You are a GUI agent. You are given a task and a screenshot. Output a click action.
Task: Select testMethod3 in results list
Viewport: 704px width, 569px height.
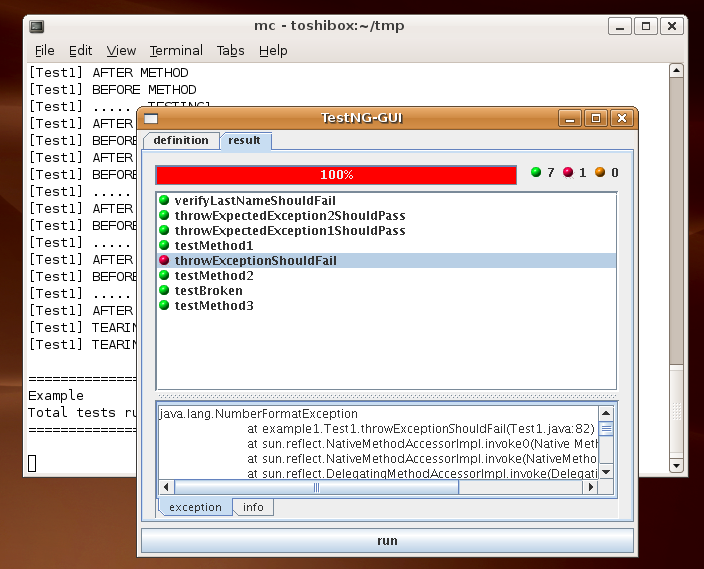(x=387, y=306)
